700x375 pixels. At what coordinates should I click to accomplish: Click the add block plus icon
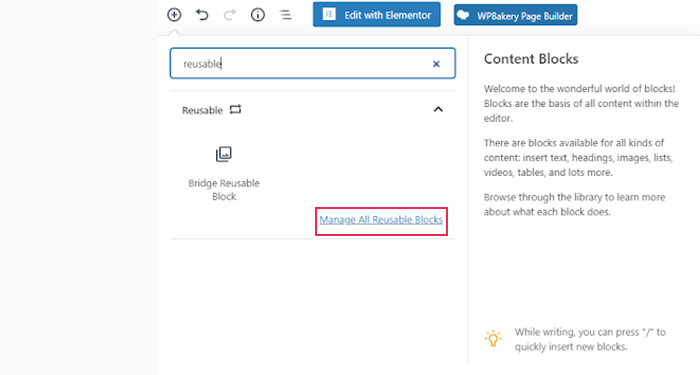tap(174, 15)
